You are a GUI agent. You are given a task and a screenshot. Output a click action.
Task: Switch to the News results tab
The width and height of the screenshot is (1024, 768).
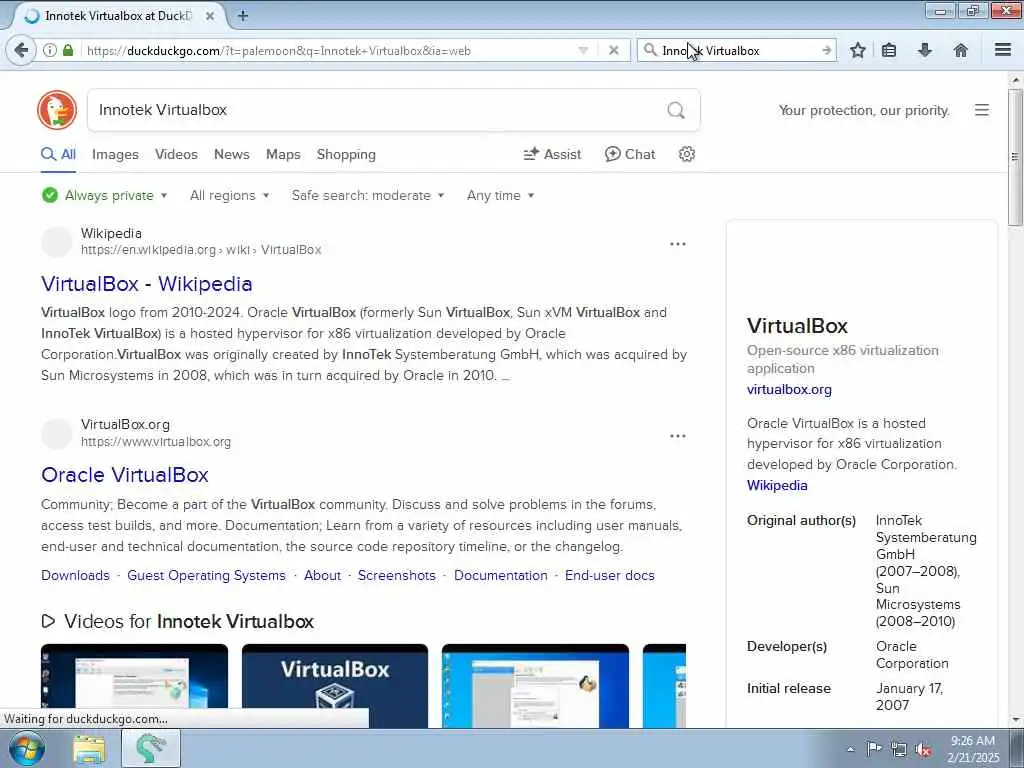232,154
